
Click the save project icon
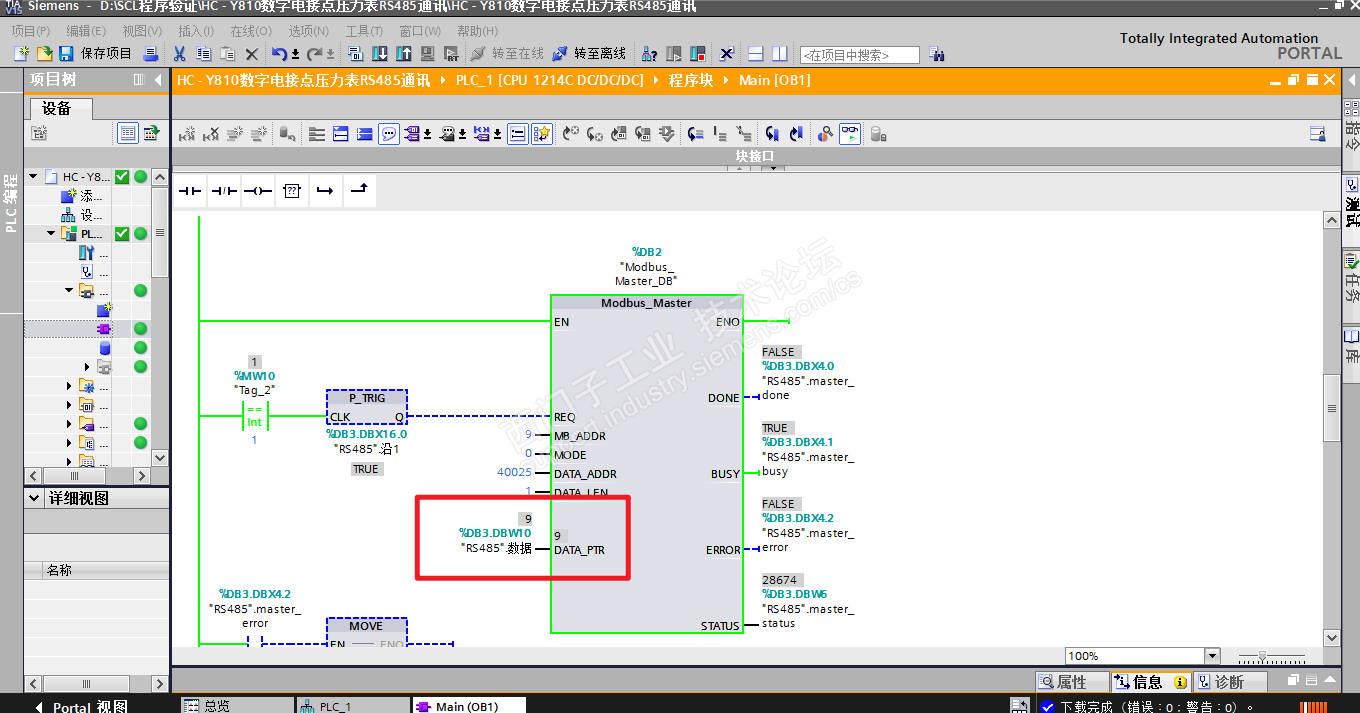[x=66, y=54]
